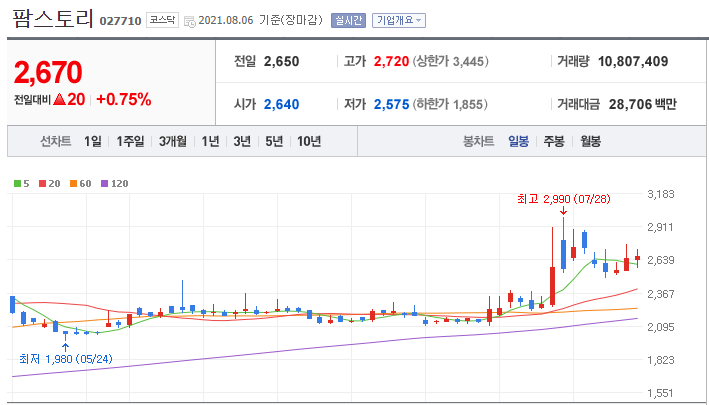Select the 3년 line chart tab

(x=242, y=141)
